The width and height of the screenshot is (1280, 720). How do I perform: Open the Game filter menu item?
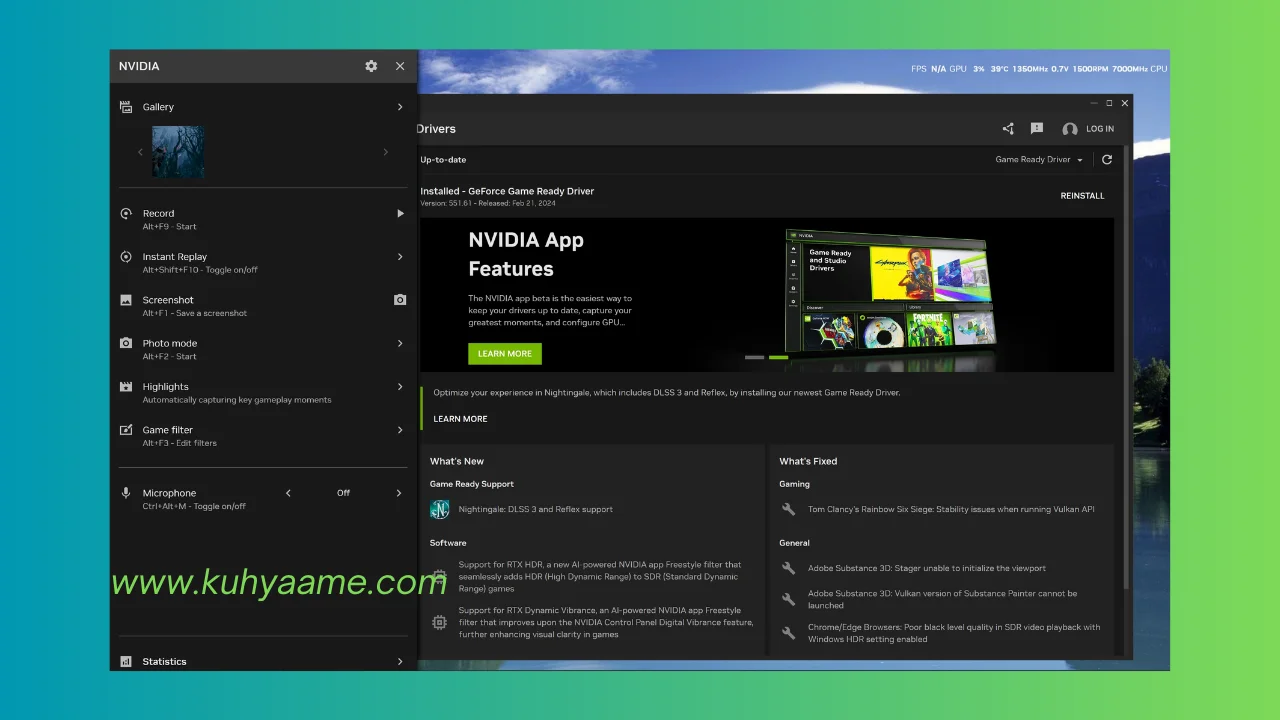coord(264,435)
